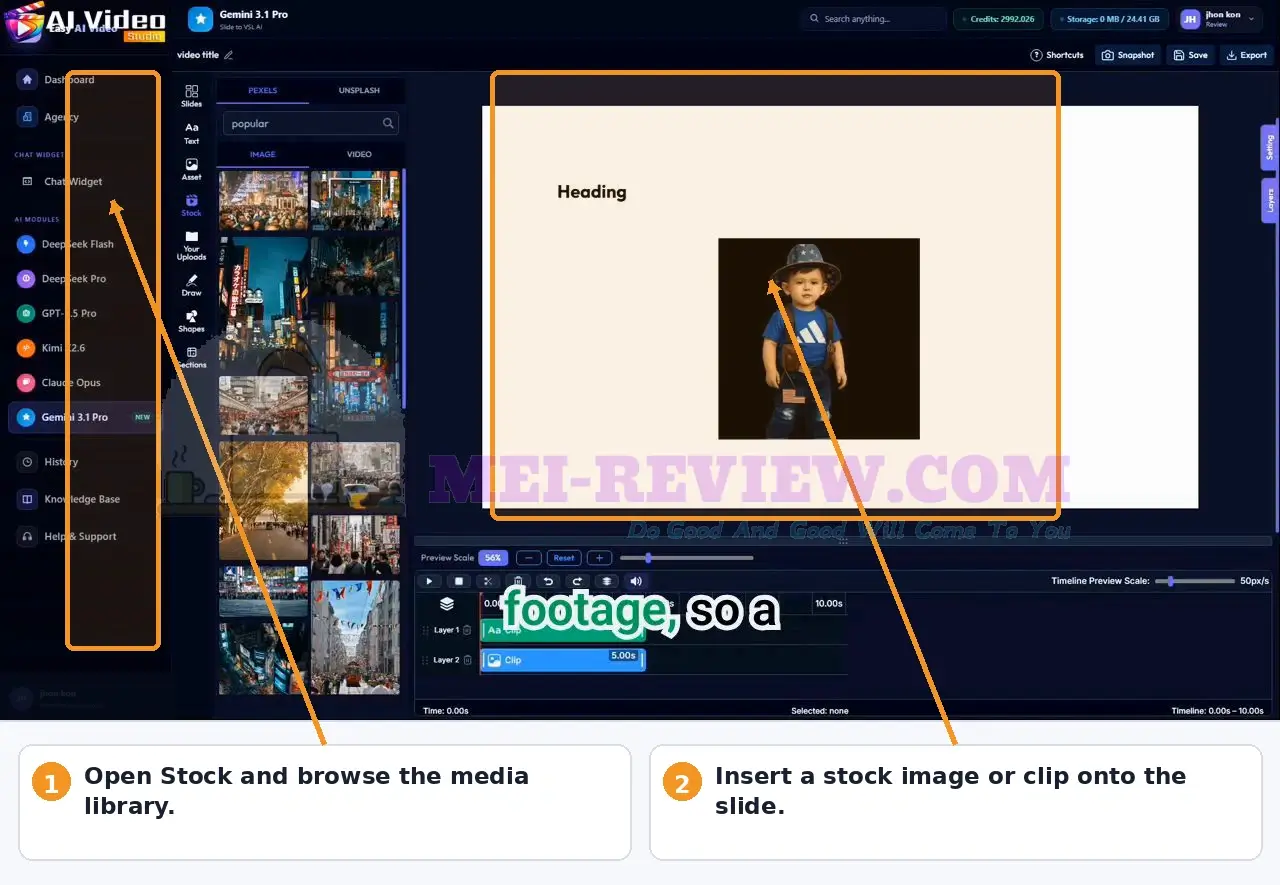Click the timeline toolbar trash icon
Screen dimensions: 1280x885
[x=518, y=581]
